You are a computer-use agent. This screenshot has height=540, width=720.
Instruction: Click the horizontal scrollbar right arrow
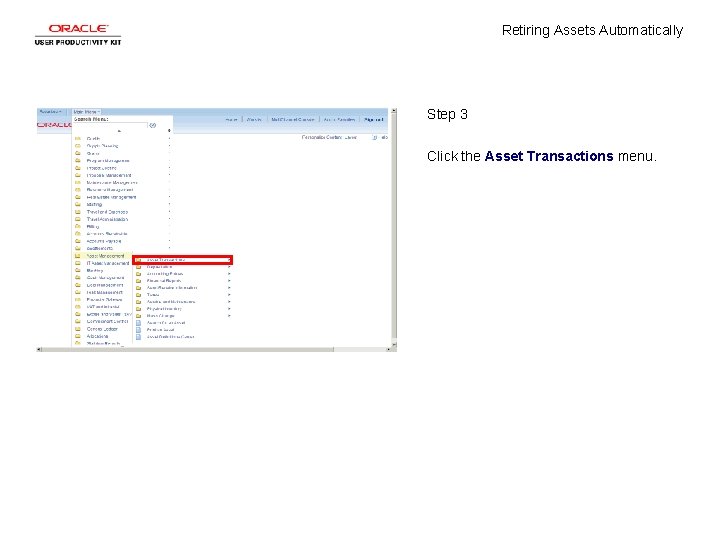tap(388, 349)
